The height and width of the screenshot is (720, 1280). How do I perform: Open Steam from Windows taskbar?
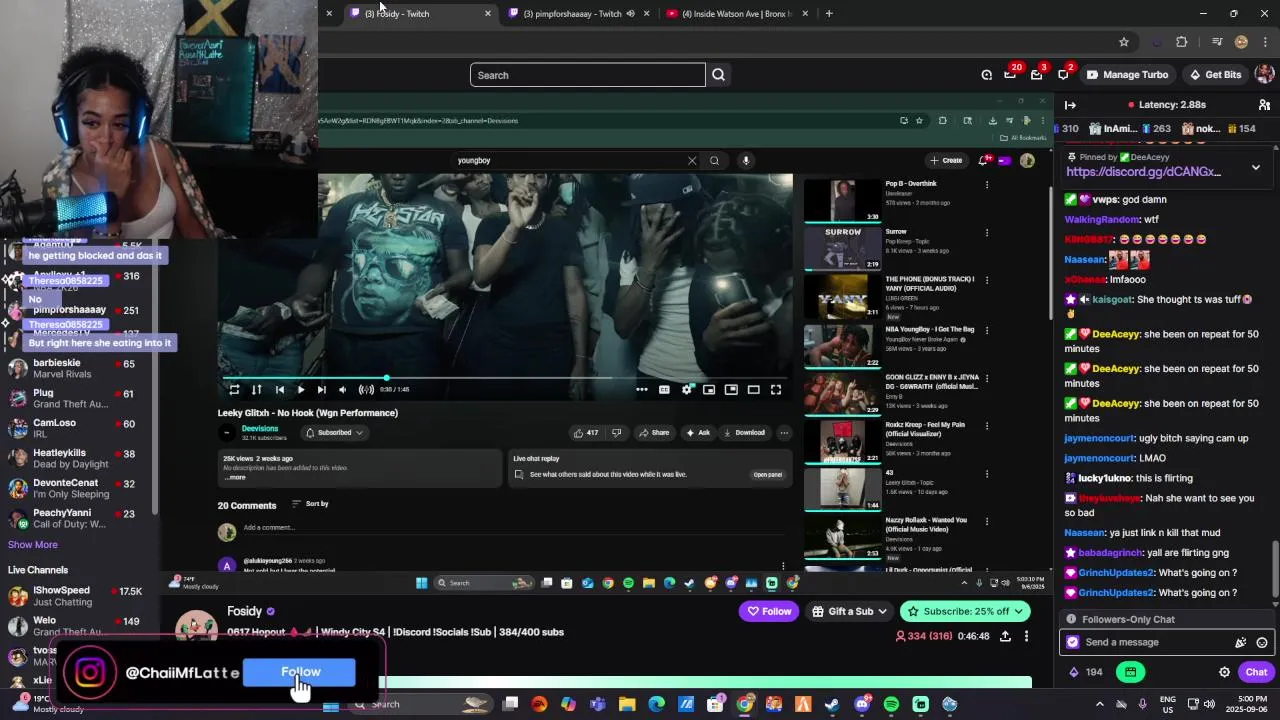click(831, 705)
